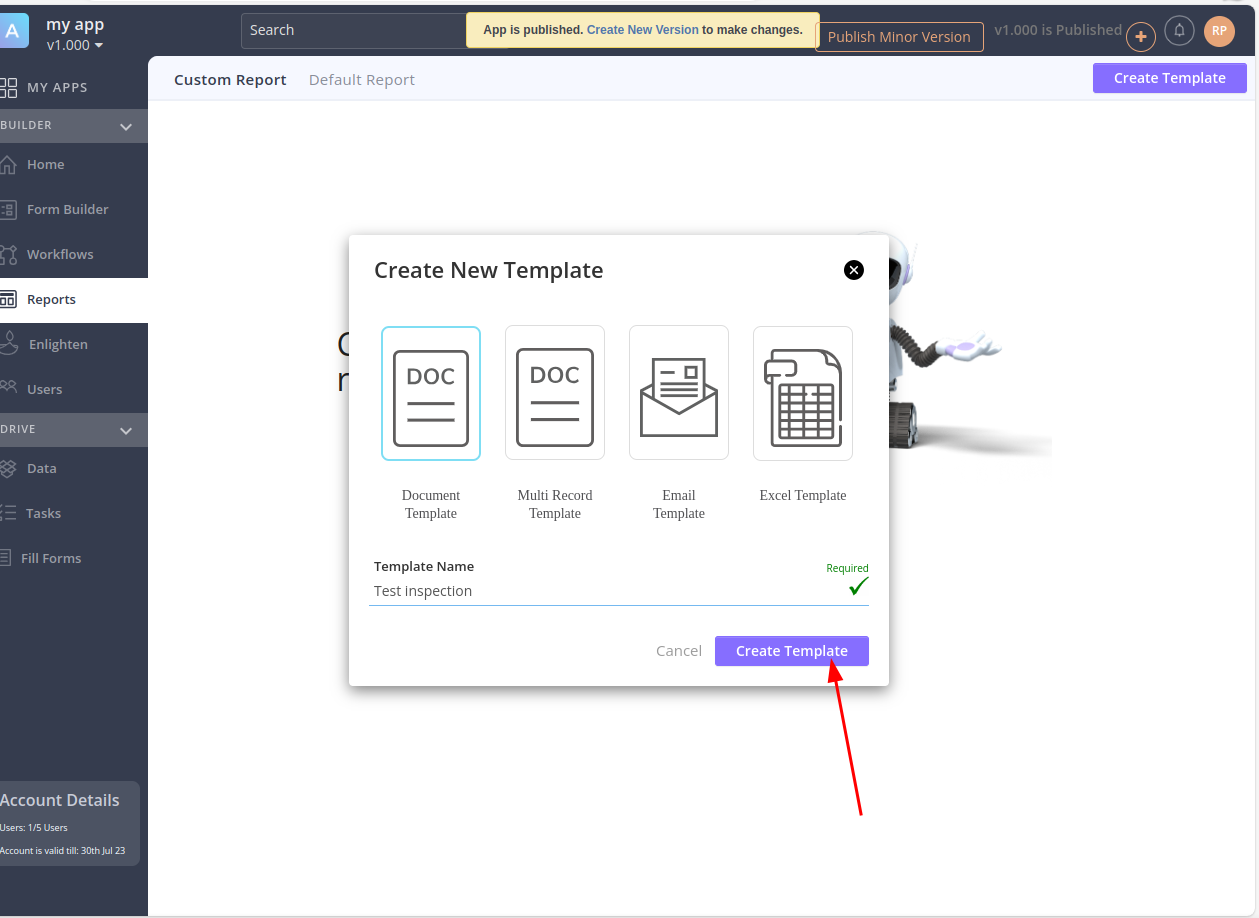Click the notification bell icon

1180,31
